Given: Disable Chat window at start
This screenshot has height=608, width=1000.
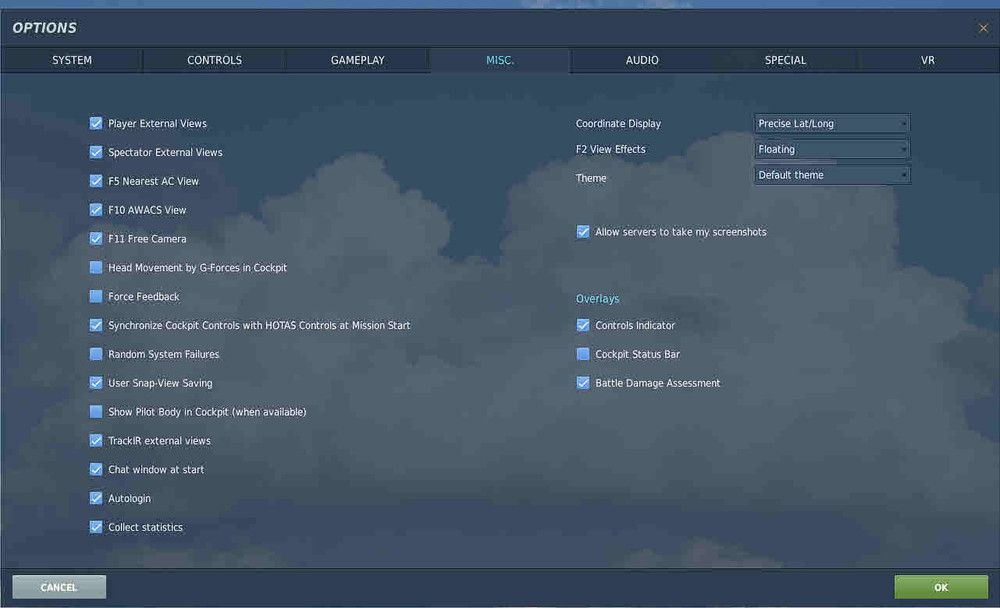Looking at the screenshot, I should click(x=96, y=469).
